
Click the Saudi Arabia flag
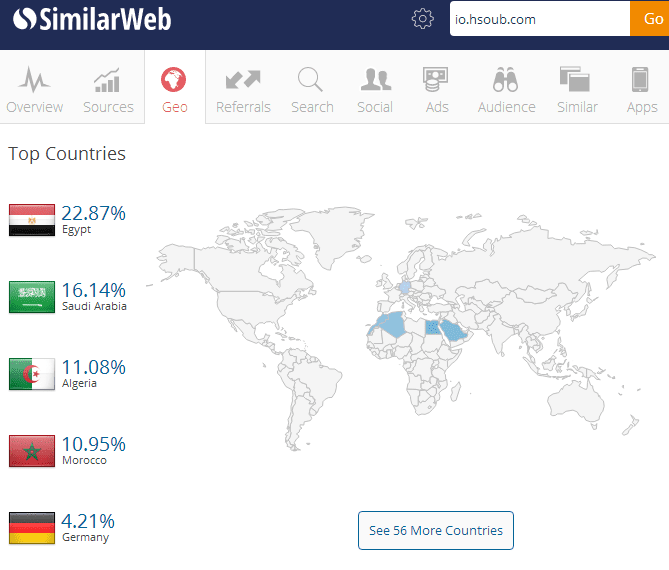(32, 297)
